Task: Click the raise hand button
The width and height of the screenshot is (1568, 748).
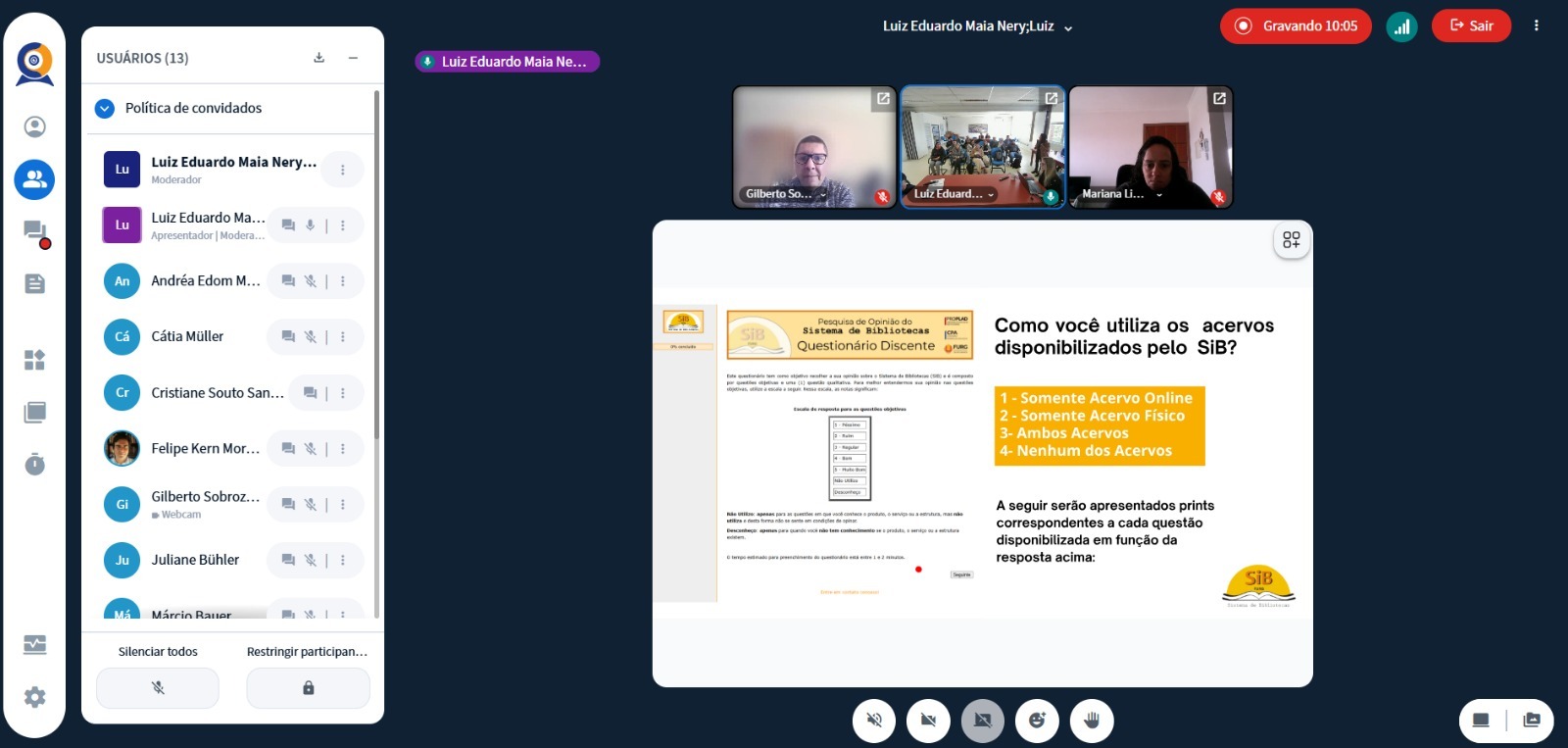Action: click(x=1092, y=721)
